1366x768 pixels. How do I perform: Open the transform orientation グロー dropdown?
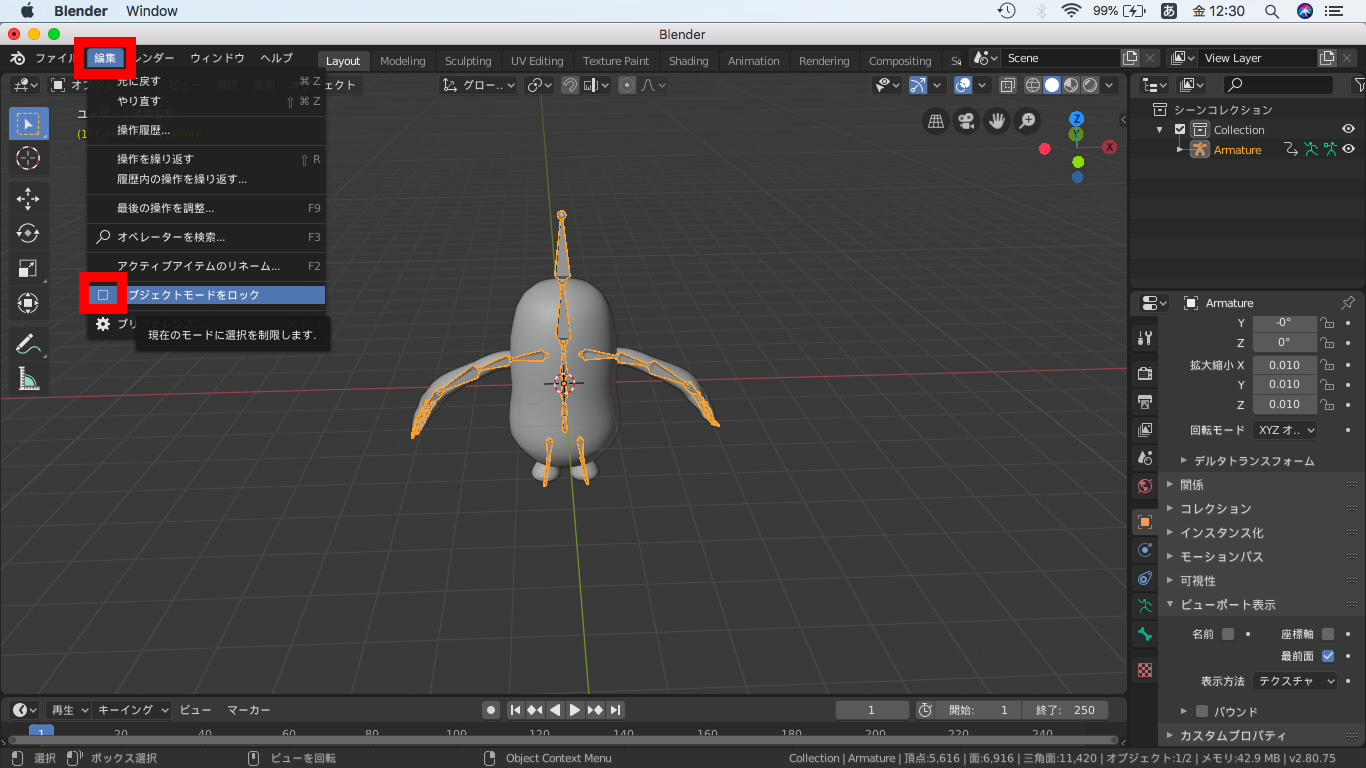(480, 86)
